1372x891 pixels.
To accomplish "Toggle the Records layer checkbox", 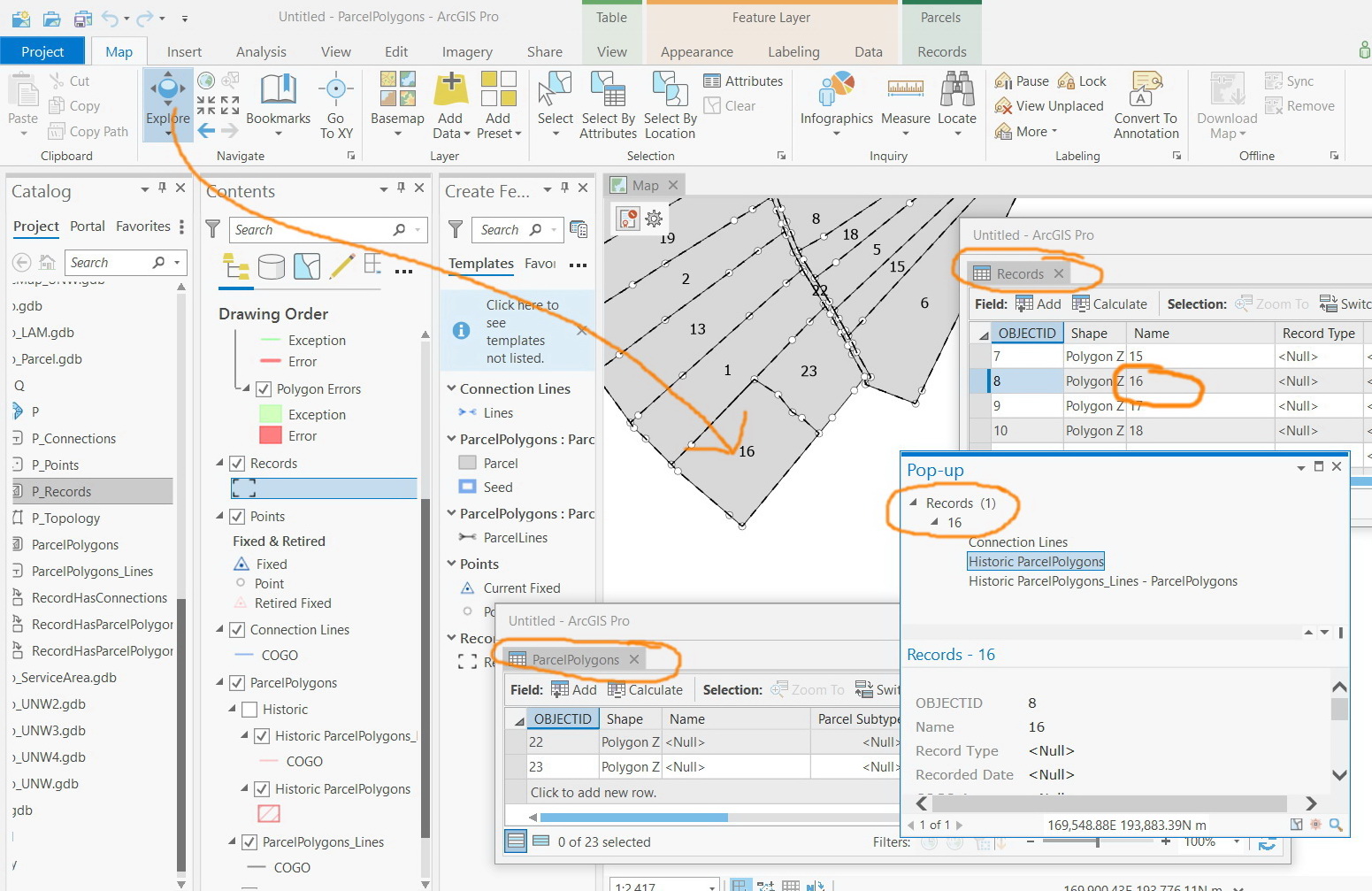I will 237,464.
